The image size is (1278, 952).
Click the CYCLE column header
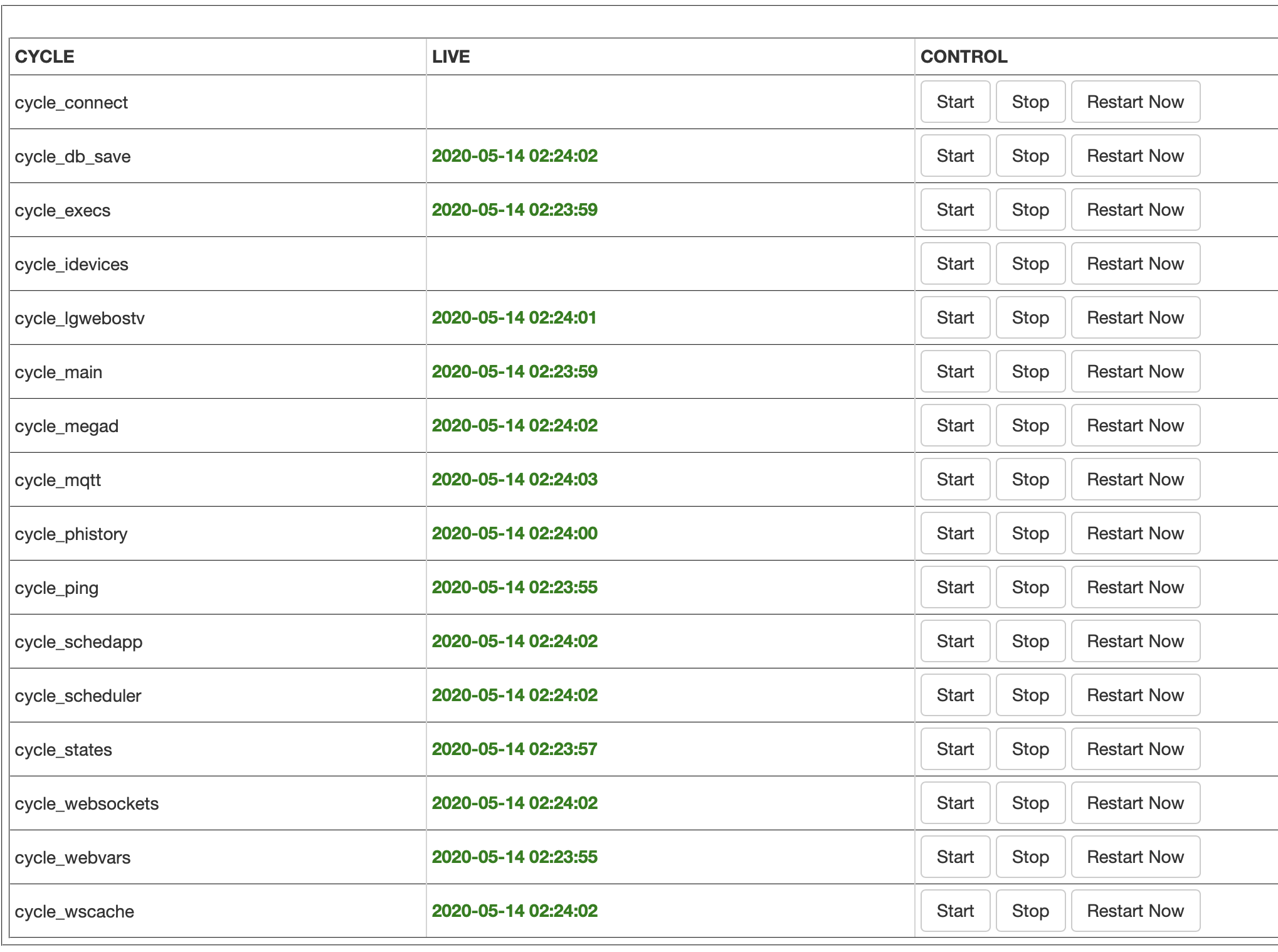[45, 56]
